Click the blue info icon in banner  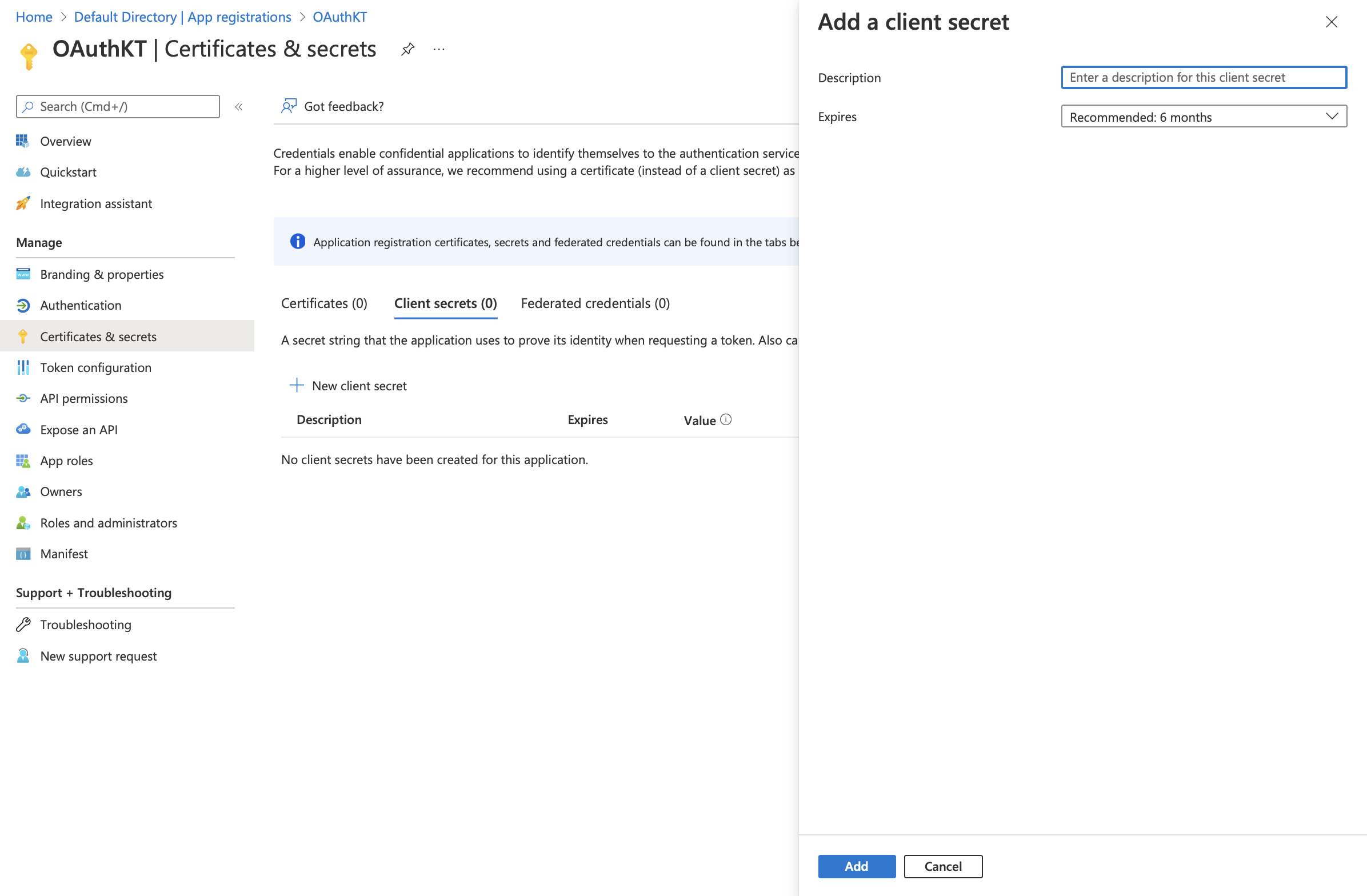coord(298,241)
